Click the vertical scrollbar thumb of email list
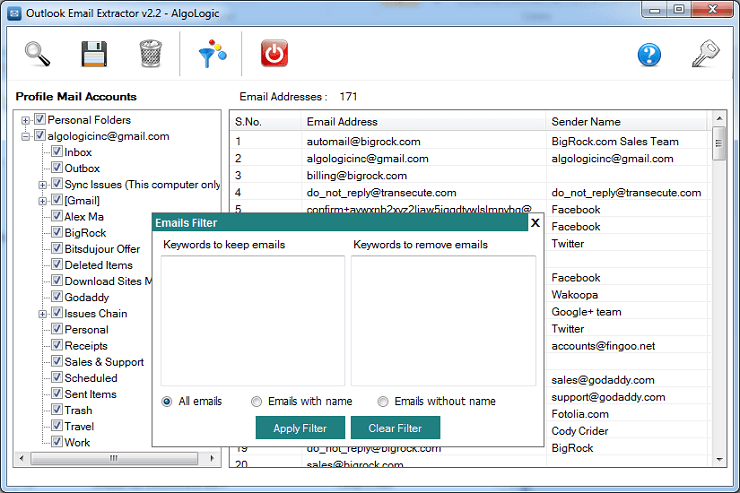 coord(719,143)
